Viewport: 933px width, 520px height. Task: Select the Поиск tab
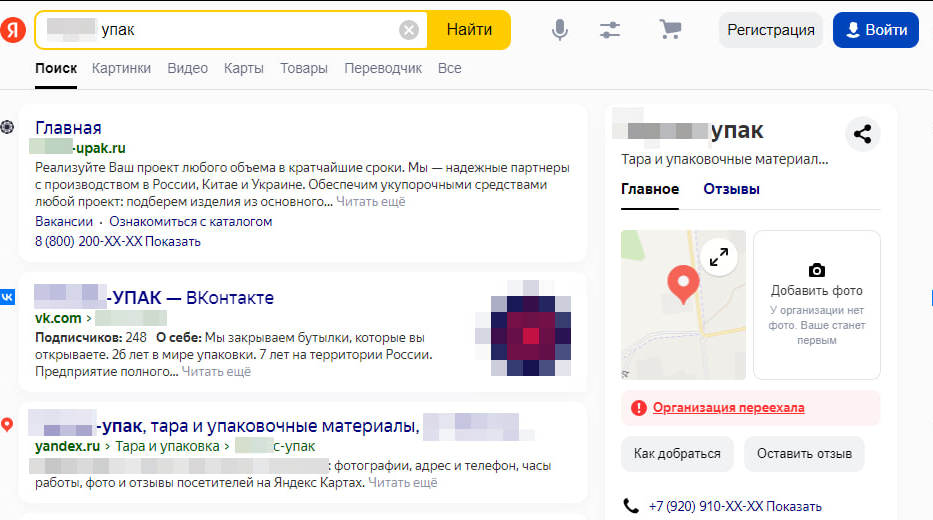(x=56, y=68)
